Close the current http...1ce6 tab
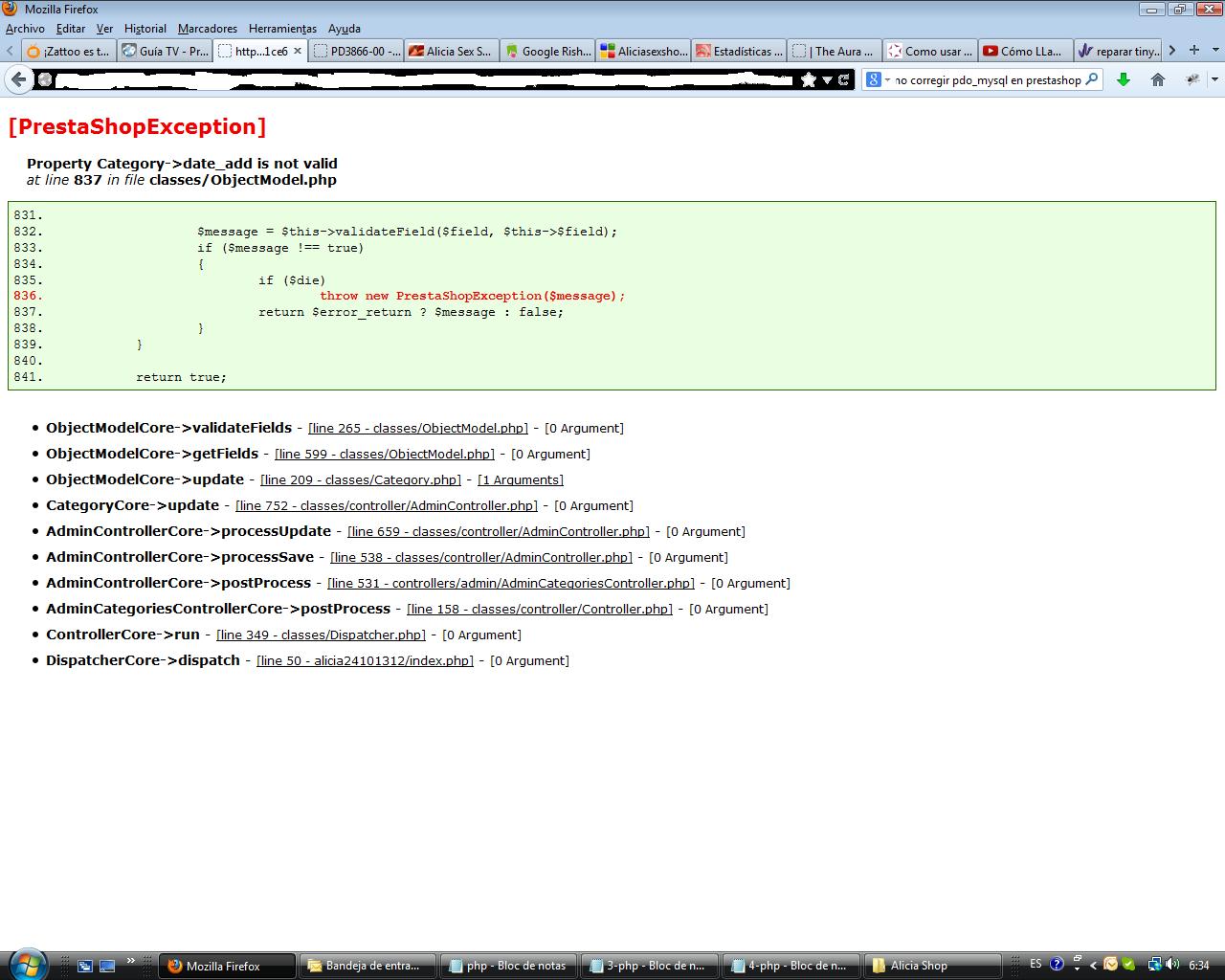This screenshot has height=980, width=1225. point(298,51)
